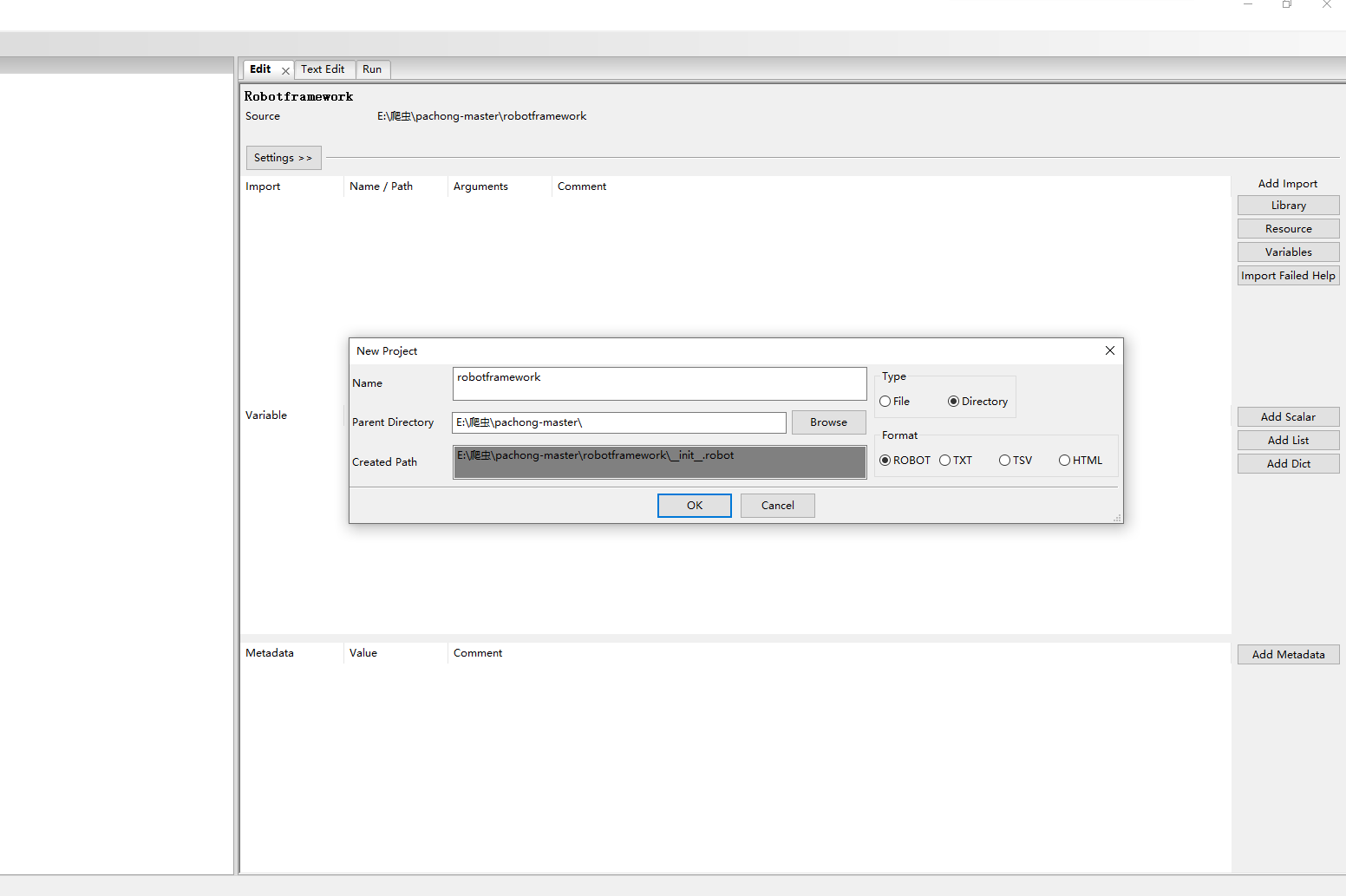Expand the Settings >> section
This screenshot has width=1346, height=896.
coord(284,158)
